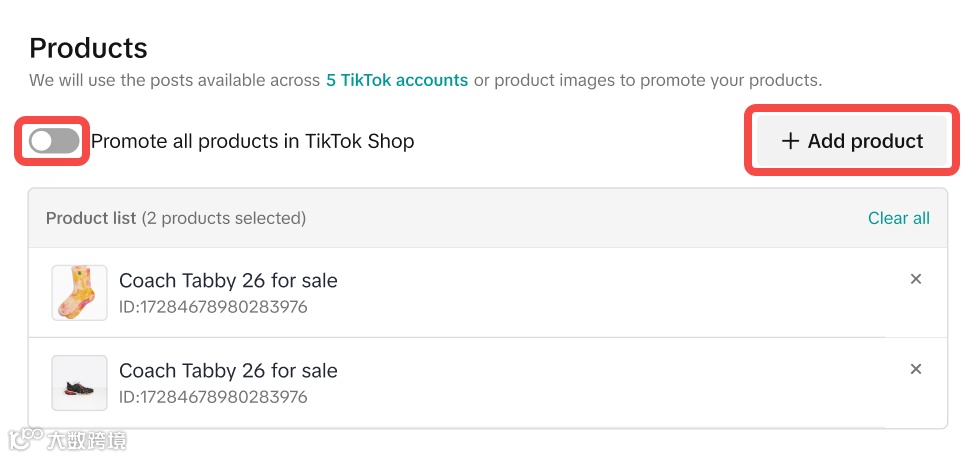Select Coach Tabby title beside sneaker image
Image resolution: width=970 pixels, height=458 pixels.
point(228,370)
